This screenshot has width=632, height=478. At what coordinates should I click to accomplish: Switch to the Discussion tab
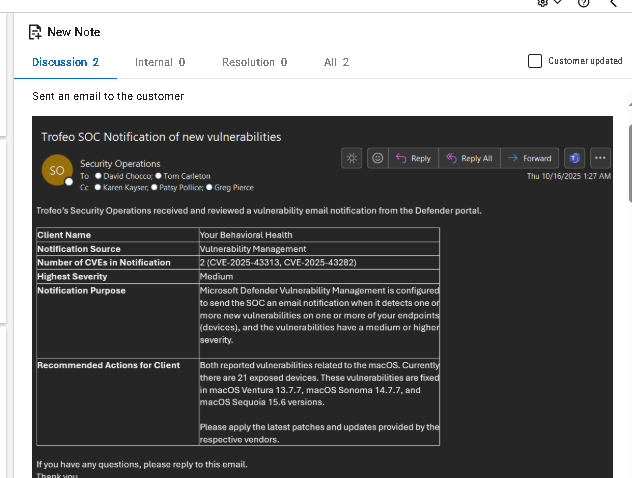tap(65, 62)
